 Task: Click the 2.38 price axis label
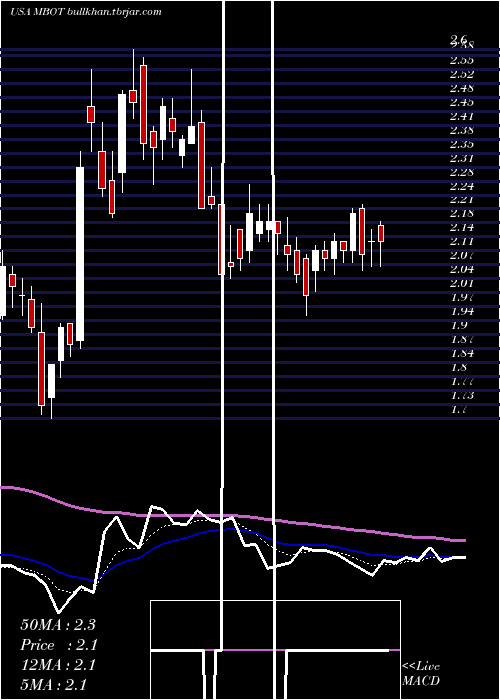pos(462,130)
